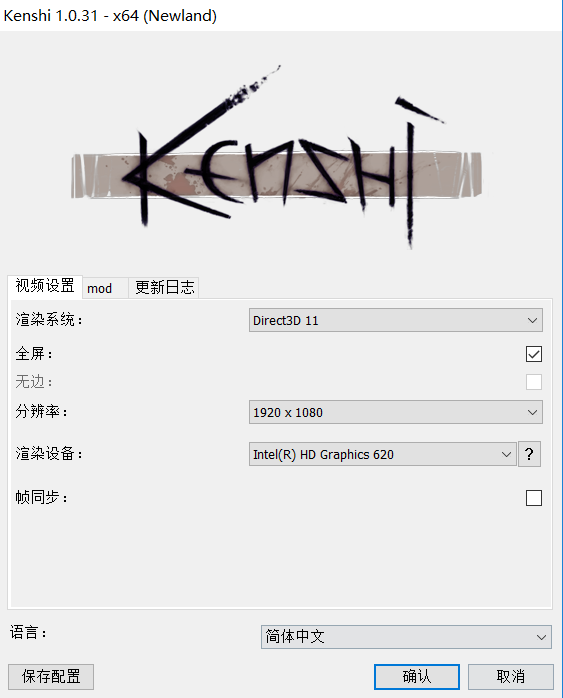The height and width of the screenshot is (698, 563).
Task: Open the 语言 简体中文 language dropdown
Action: coord(406,637)
